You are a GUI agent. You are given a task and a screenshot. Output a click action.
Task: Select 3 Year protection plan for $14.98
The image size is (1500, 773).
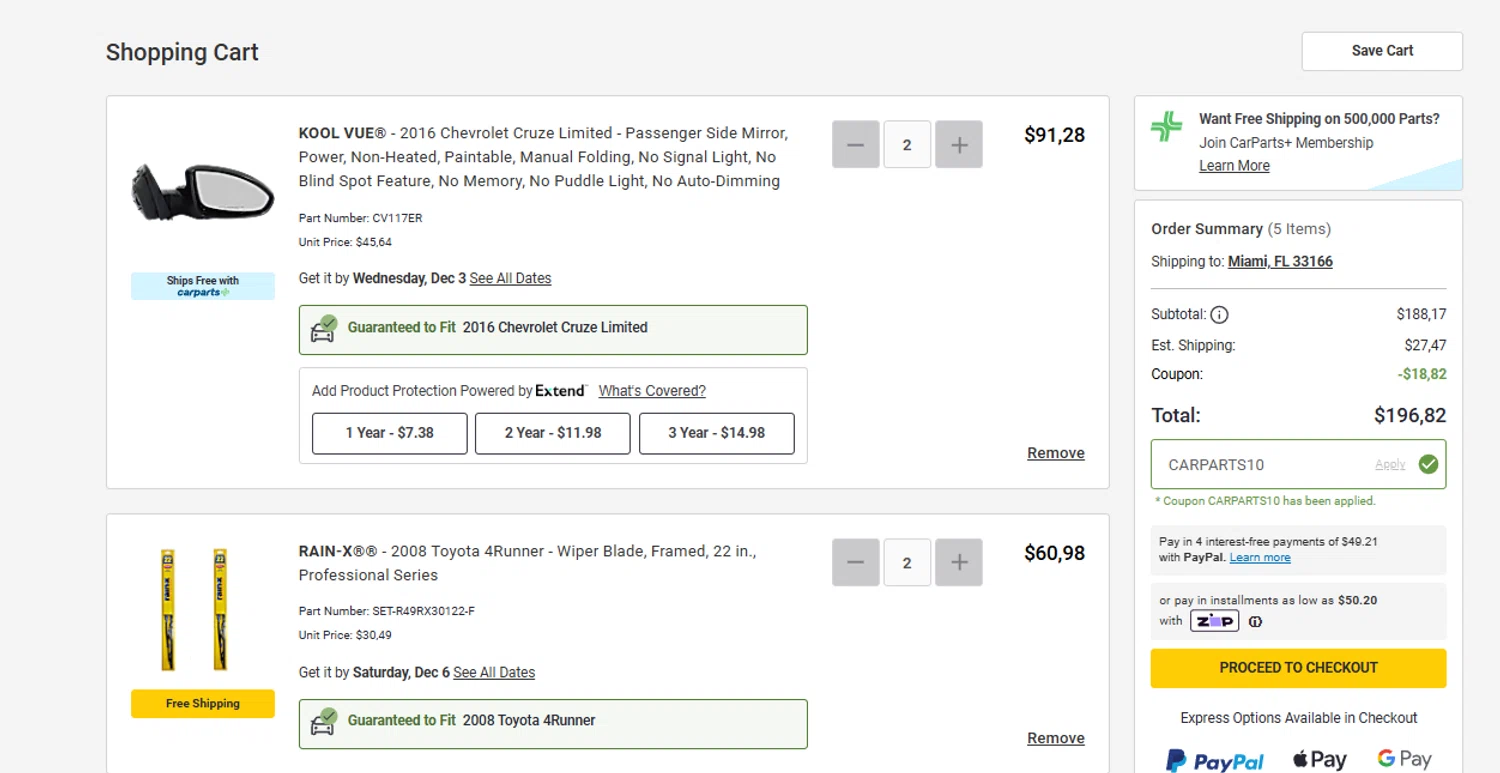tap(716, 433)
